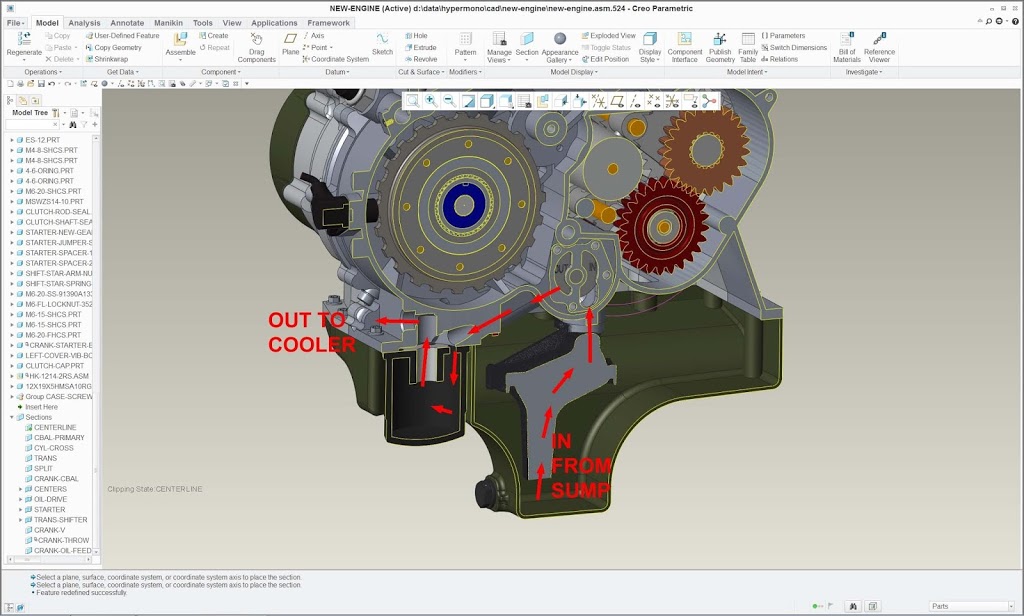Click the Zoom In icon in graphics toolbar
The image size is (1024, 616).
(430, 101)
